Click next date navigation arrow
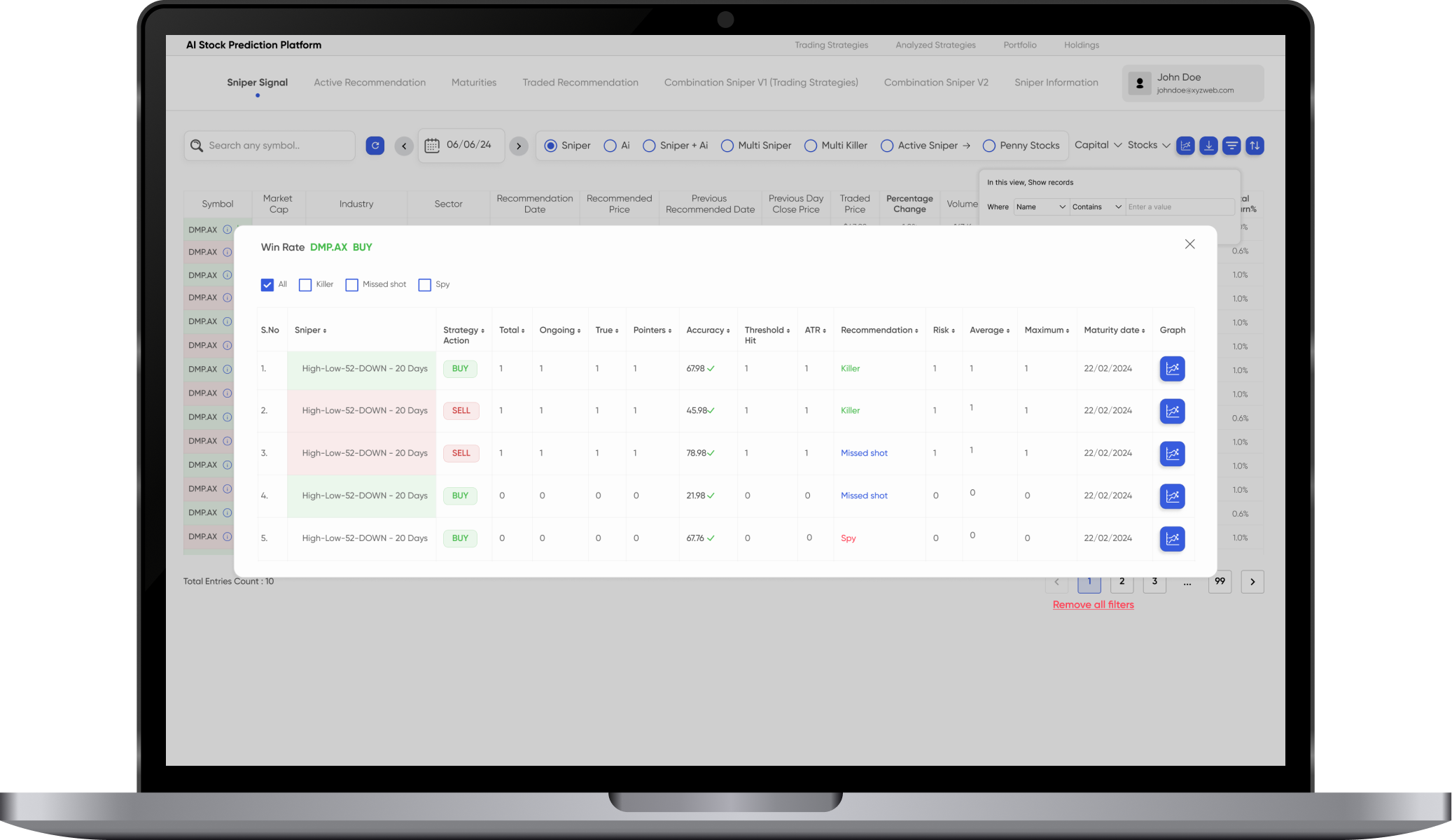 point(519,145)
